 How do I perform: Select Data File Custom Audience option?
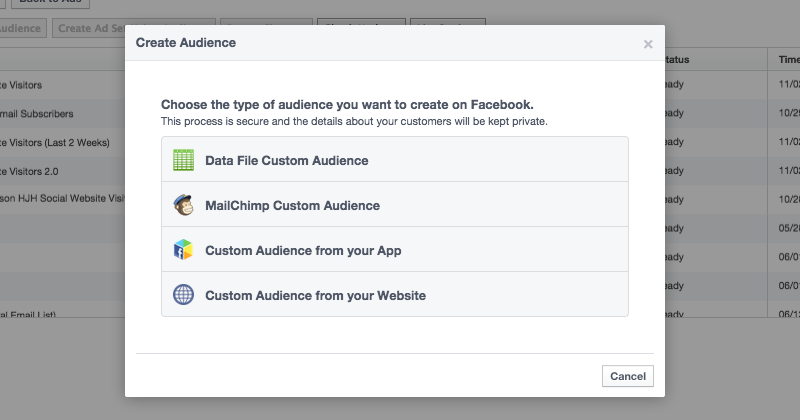tap(286, 160)
